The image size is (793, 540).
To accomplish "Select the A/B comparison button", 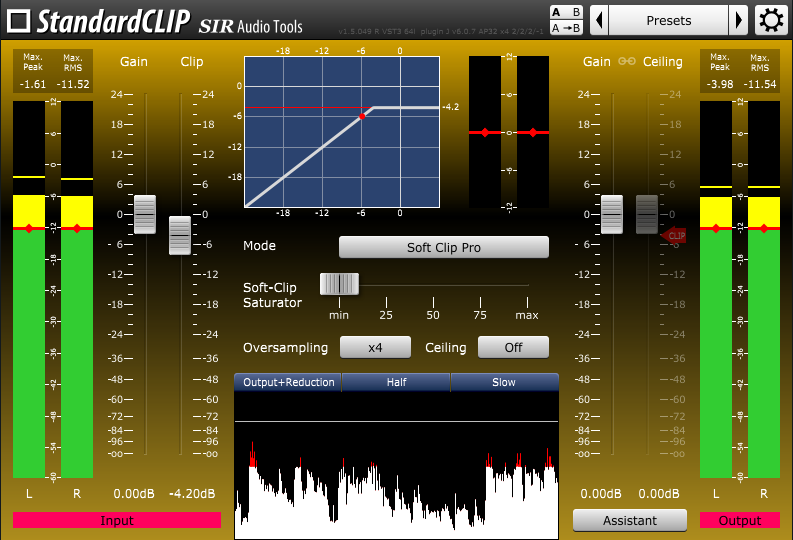I will click(566, 13).
